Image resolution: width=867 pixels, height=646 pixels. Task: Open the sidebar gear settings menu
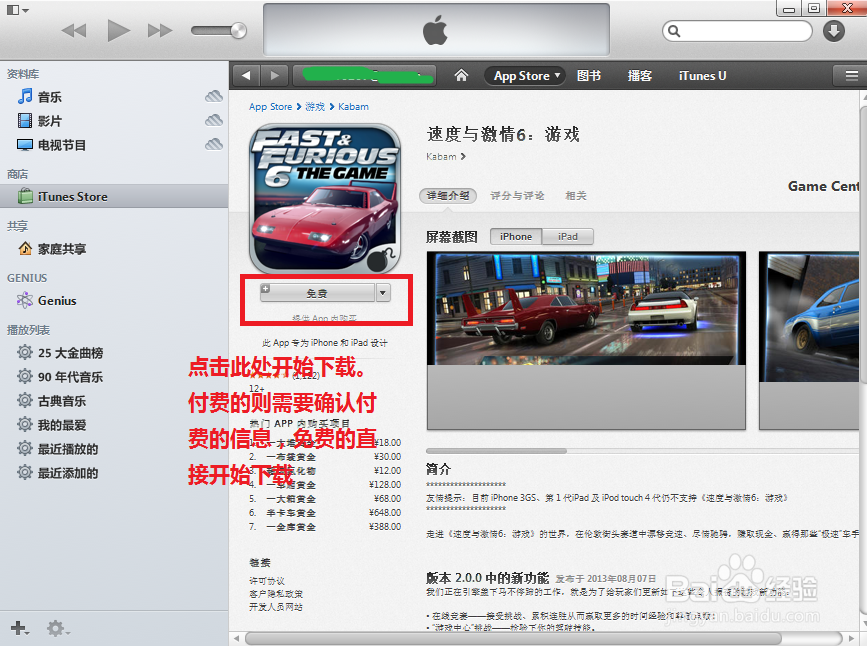[57, 628]
